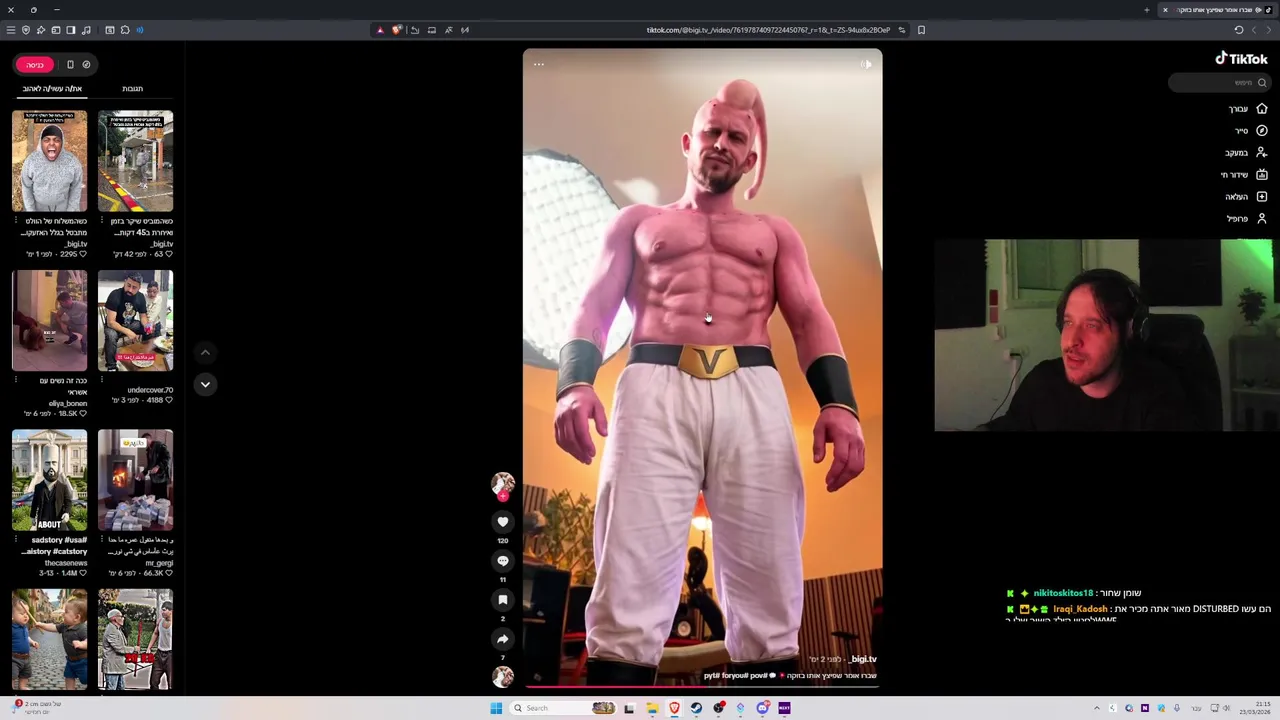This screenshot has height=720, width=1280.
Task: Click the #foryou hashtag in the caption
Action: tap(735, 676)
